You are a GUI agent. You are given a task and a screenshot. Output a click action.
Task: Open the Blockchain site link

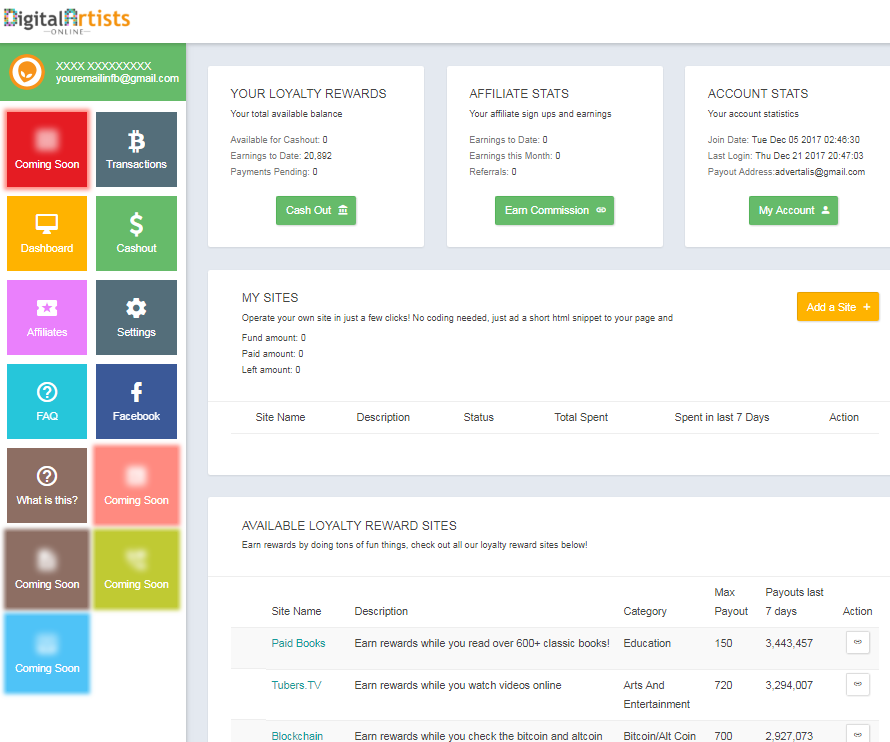coord(297,736)
